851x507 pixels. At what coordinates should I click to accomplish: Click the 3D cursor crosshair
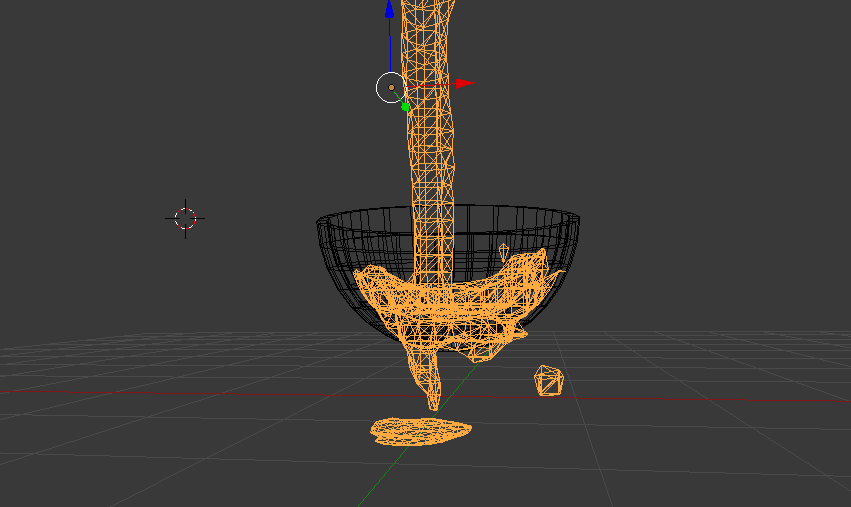[185, 219]
